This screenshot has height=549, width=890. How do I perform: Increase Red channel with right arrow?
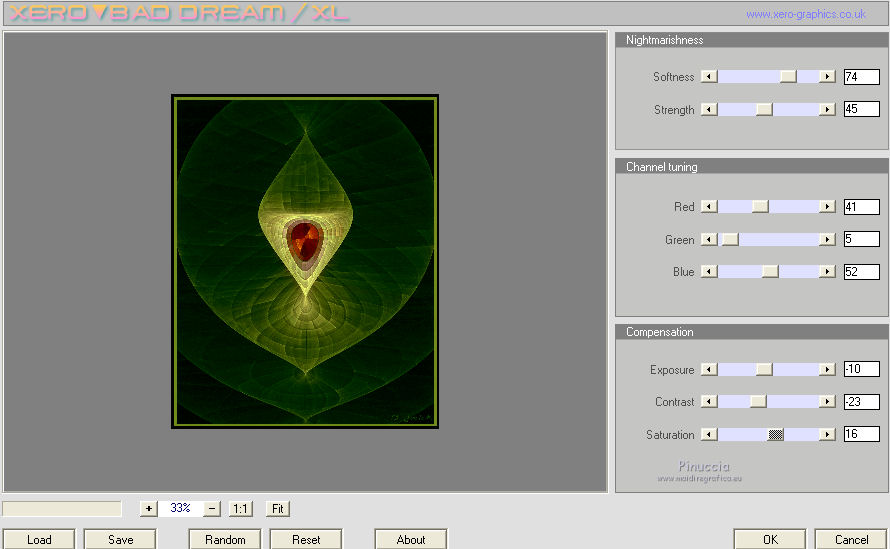point(827,207)
